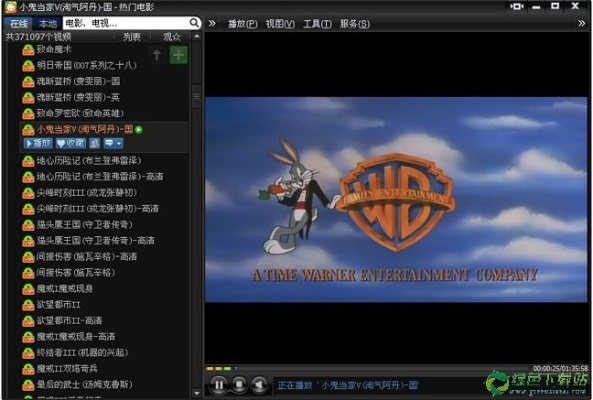
Task: Click the movie icon beside 猫头鹰王国 (守卫者传奇)-高清
Action: [x=28, y=241]
